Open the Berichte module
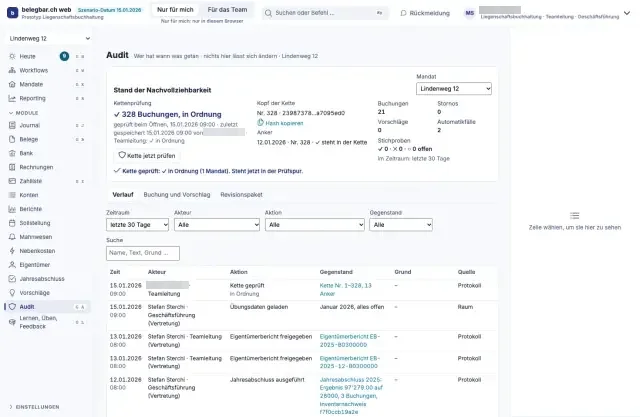 click(x=47, y=209)
